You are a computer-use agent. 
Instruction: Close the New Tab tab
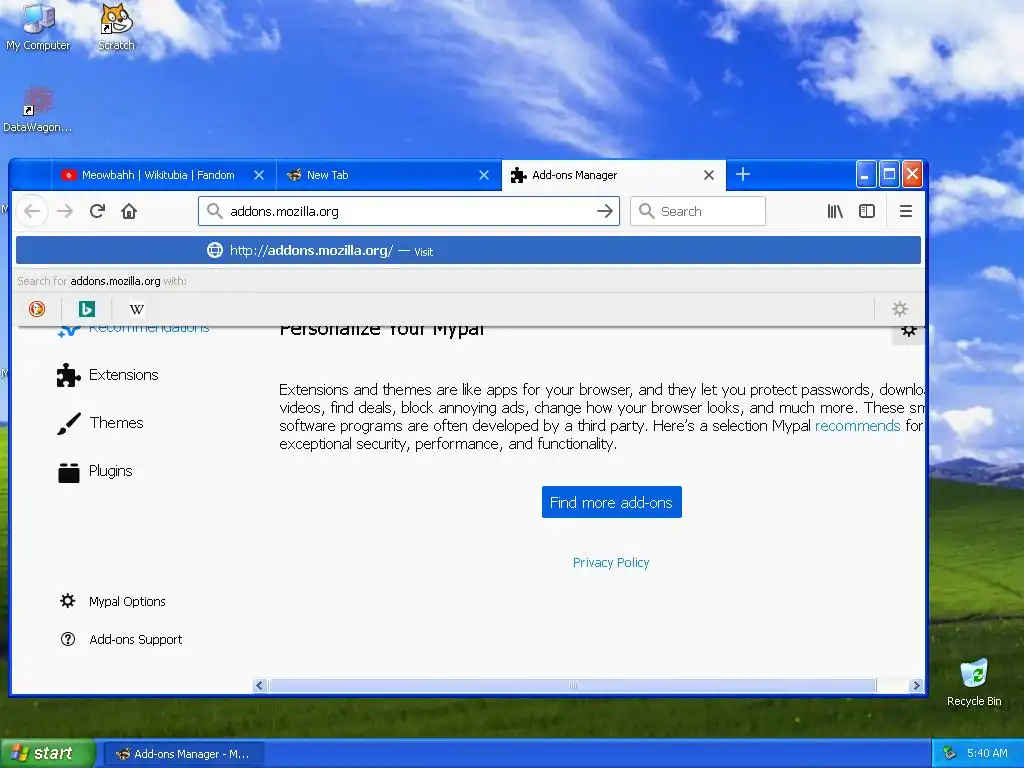(x=484, y=175)
